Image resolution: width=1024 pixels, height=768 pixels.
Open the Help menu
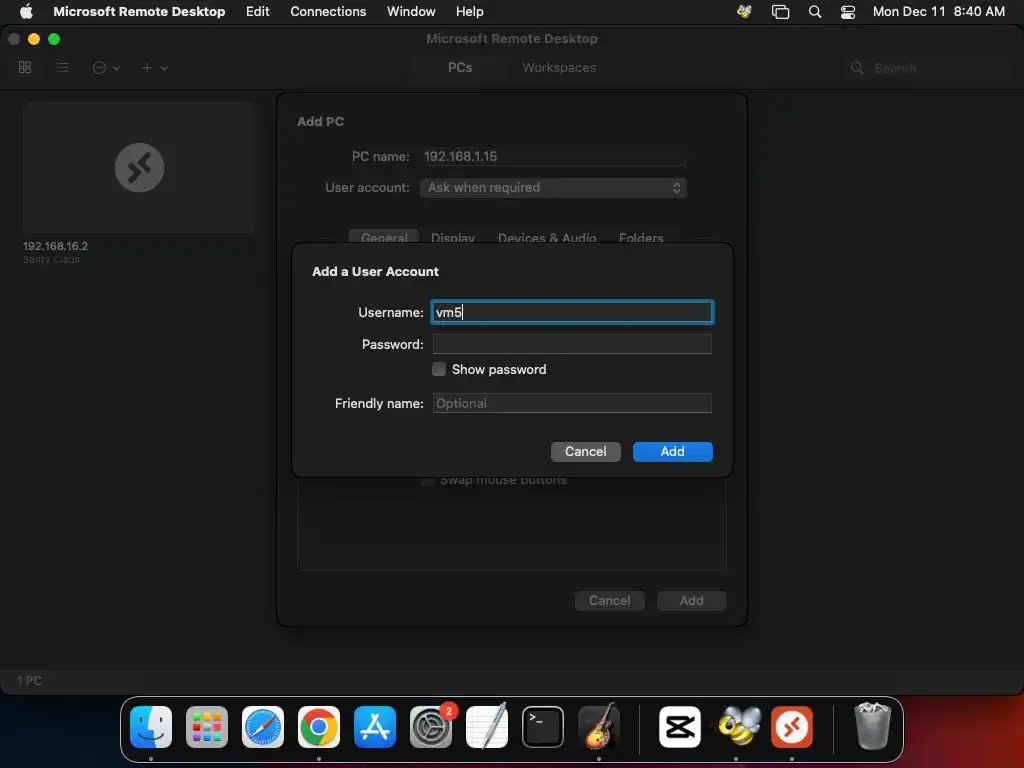point(470,11)
